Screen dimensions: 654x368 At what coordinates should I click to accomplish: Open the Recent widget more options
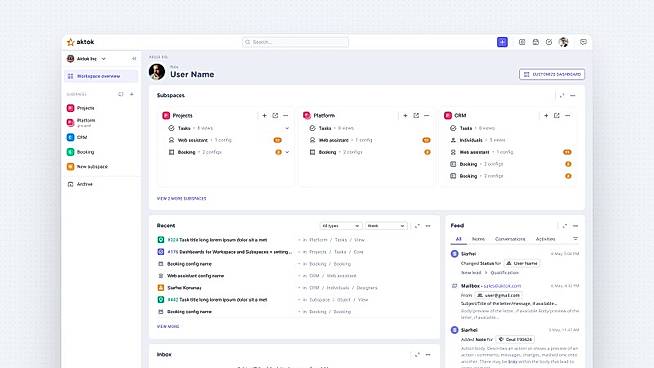point(428,226)
